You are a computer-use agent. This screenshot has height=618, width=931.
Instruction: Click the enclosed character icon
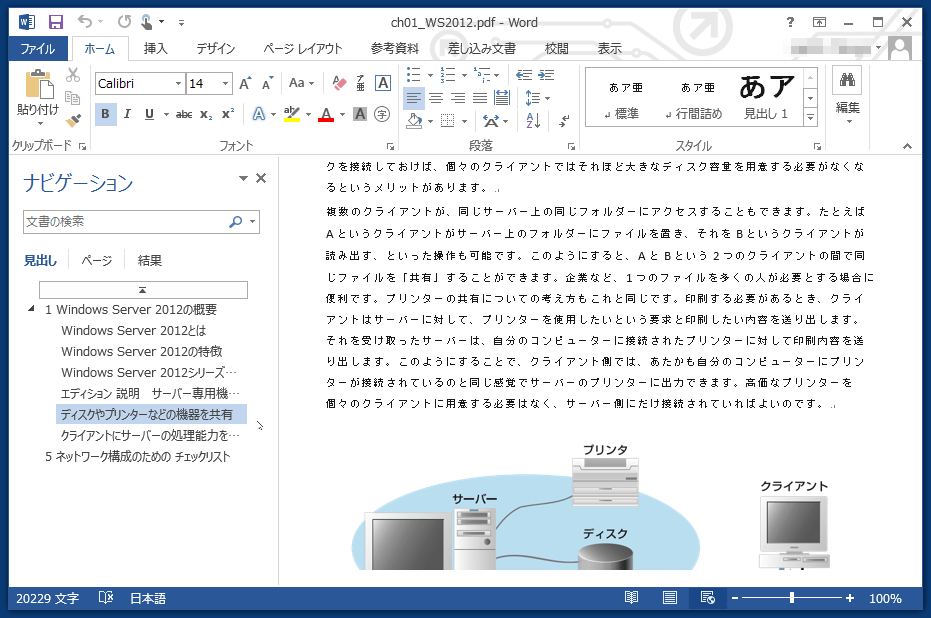coord(382,114)
